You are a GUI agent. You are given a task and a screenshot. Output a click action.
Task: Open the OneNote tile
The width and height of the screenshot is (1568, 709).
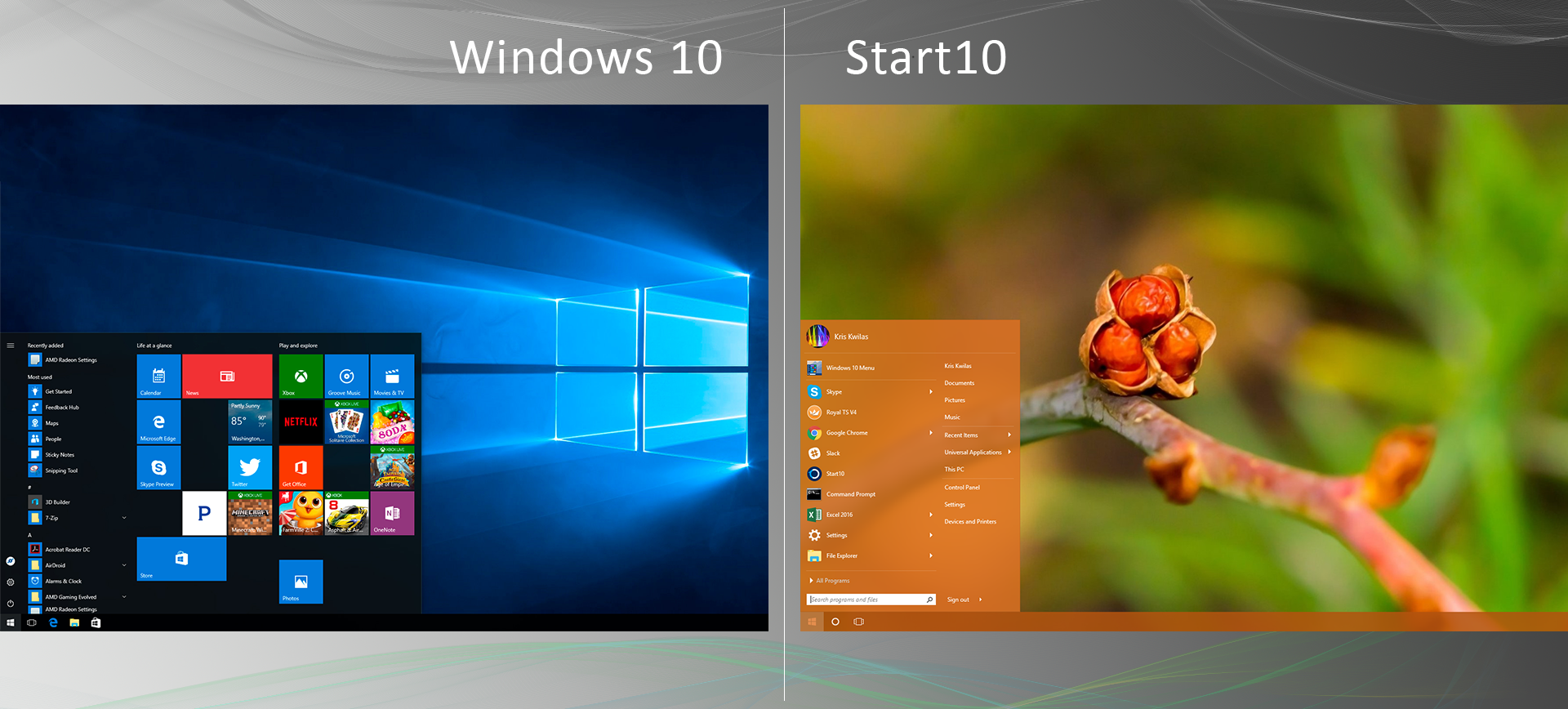pos(392,513)
